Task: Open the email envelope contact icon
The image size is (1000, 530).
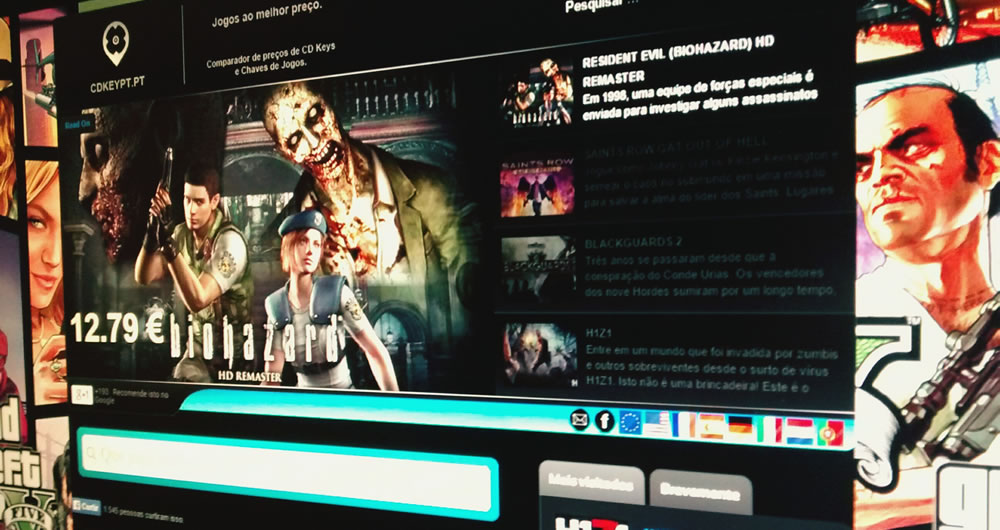Action: point(580,420)
